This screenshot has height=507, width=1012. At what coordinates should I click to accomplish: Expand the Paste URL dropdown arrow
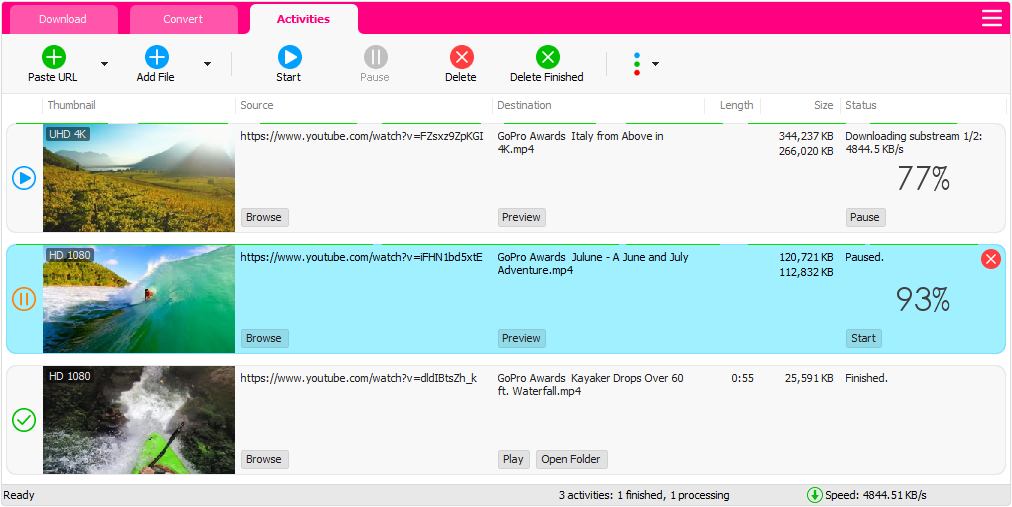pyautogui.click(x=104, y=64)
